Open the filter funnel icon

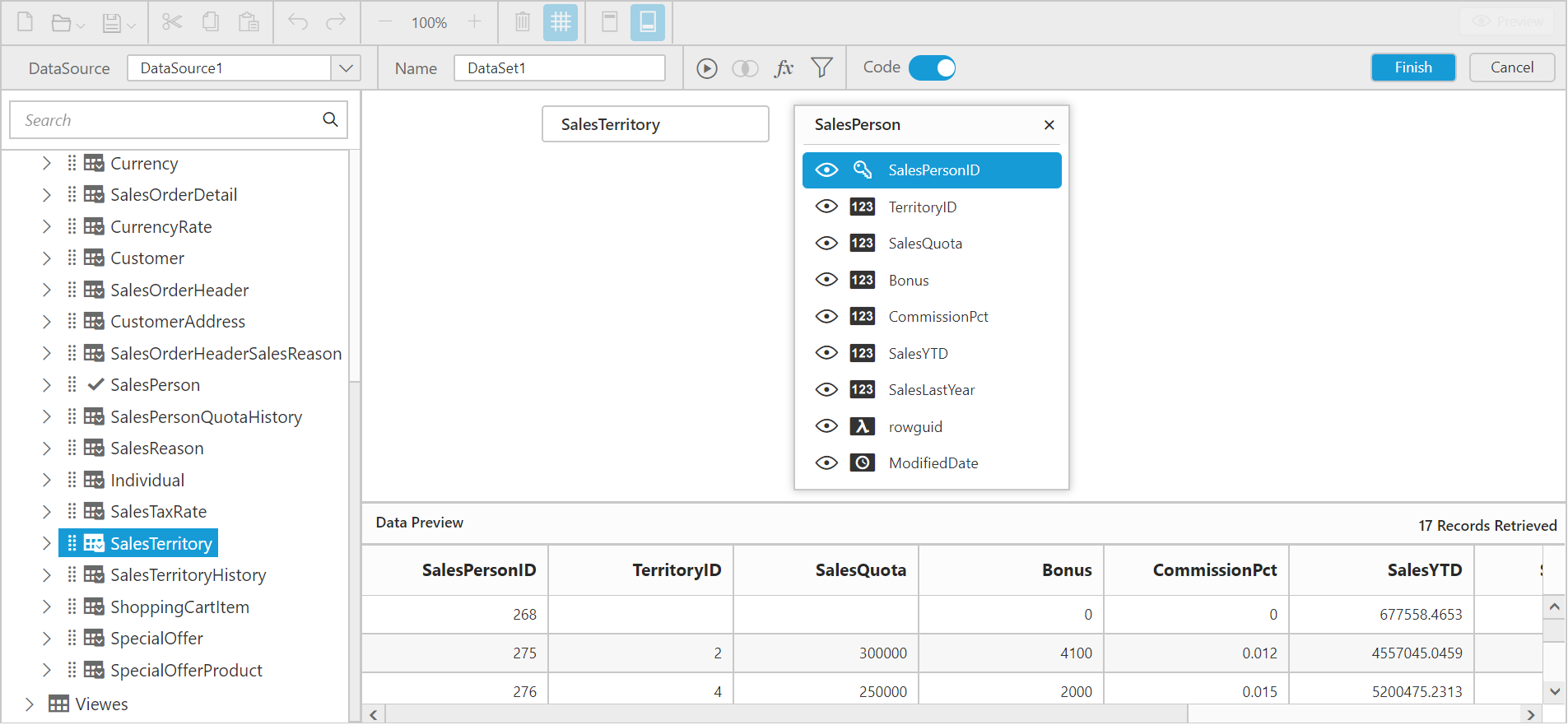[821, 68]
